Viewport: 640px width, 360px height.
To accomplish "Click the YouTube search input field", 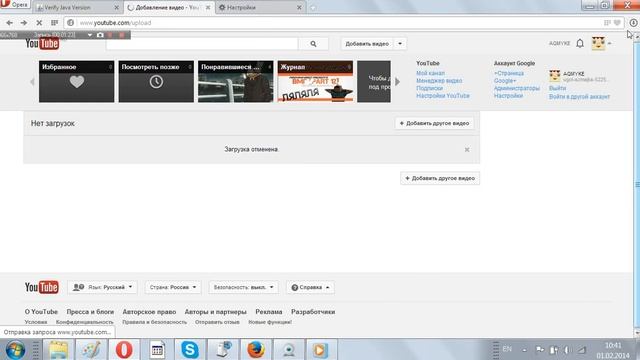I will pyautogui.click(x=202, y=44).
